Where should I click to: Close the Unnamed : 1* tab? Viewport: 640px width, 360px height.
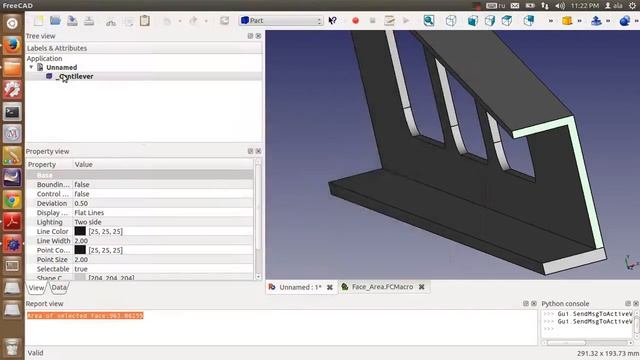click(330, 287)
